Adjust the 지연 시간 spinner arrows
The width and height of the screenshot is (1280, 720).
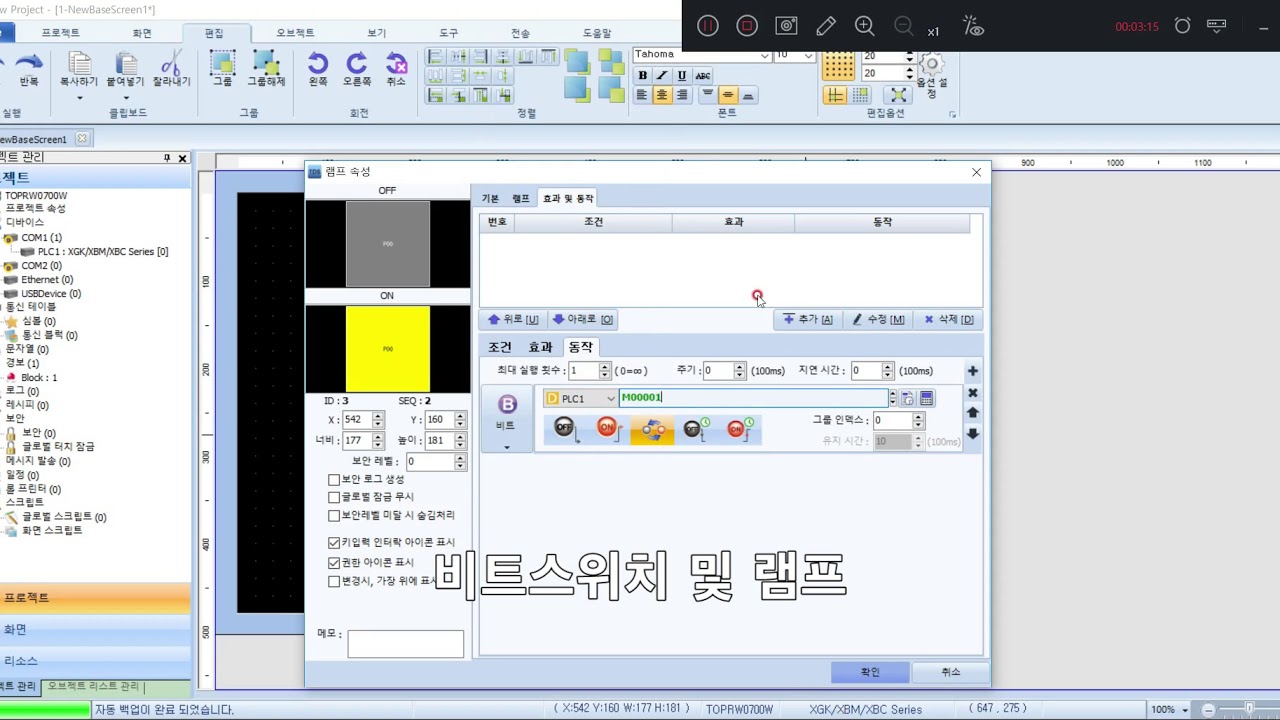pyautogui.click(x=886, y=371)
